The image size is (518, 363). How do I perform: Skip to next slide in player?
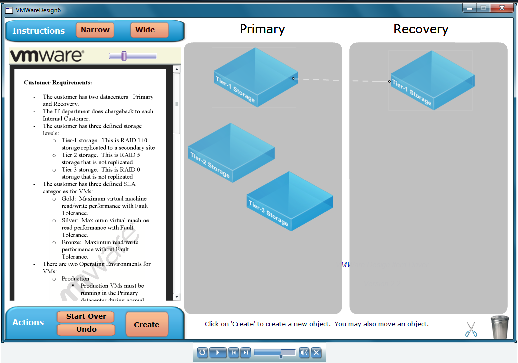pos(245,352)
